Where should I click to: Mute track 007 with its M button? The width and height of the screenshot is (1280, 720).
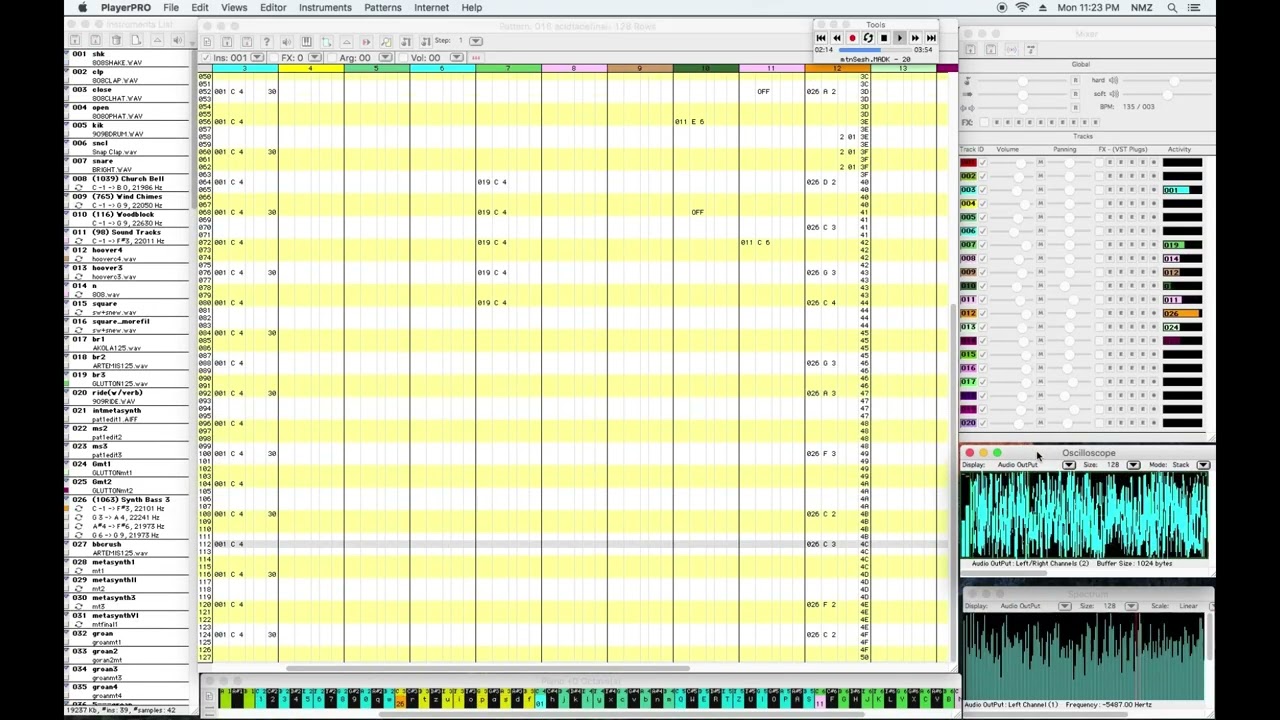1040,244
